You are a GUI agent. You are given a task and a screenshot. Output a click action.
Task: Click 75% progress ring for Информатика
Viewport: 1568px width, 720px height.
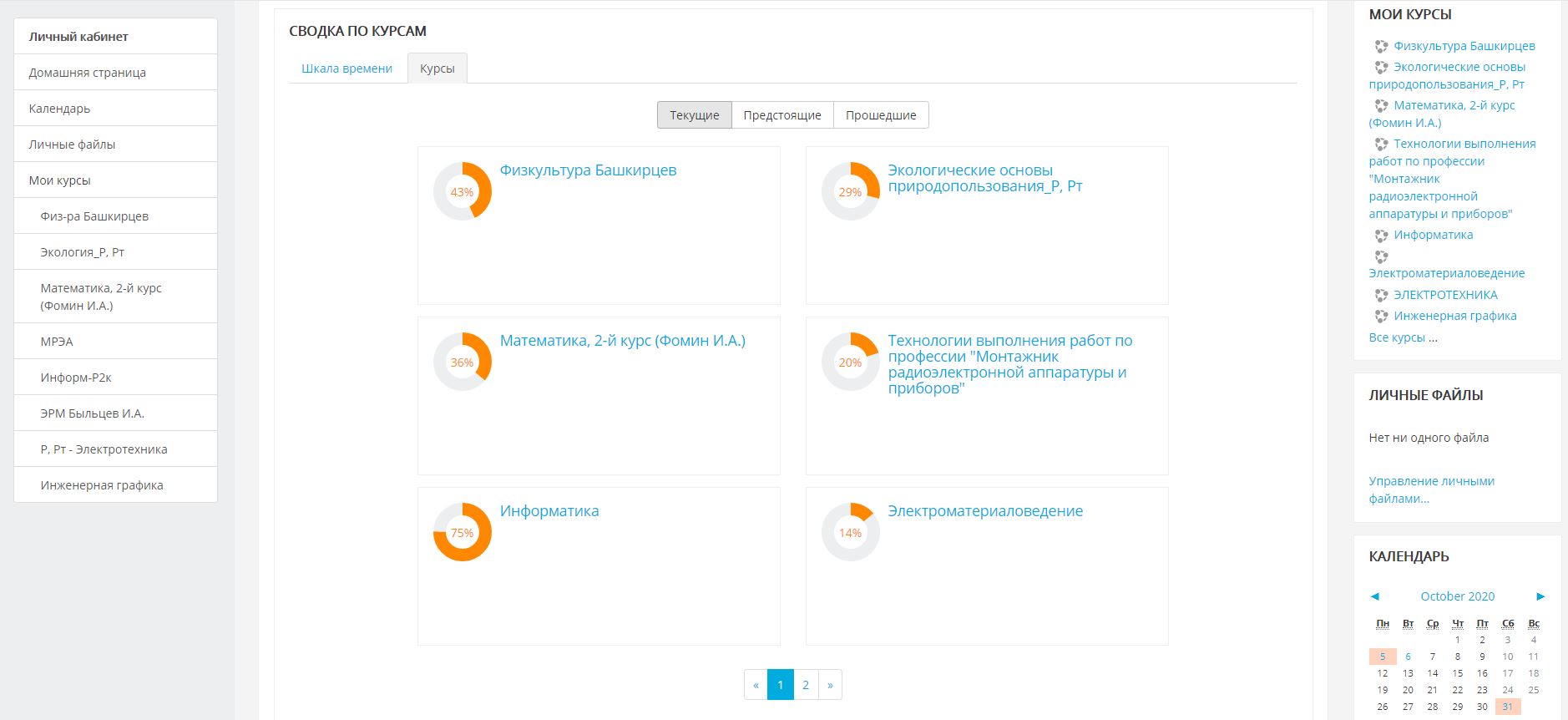click(463, 532)
